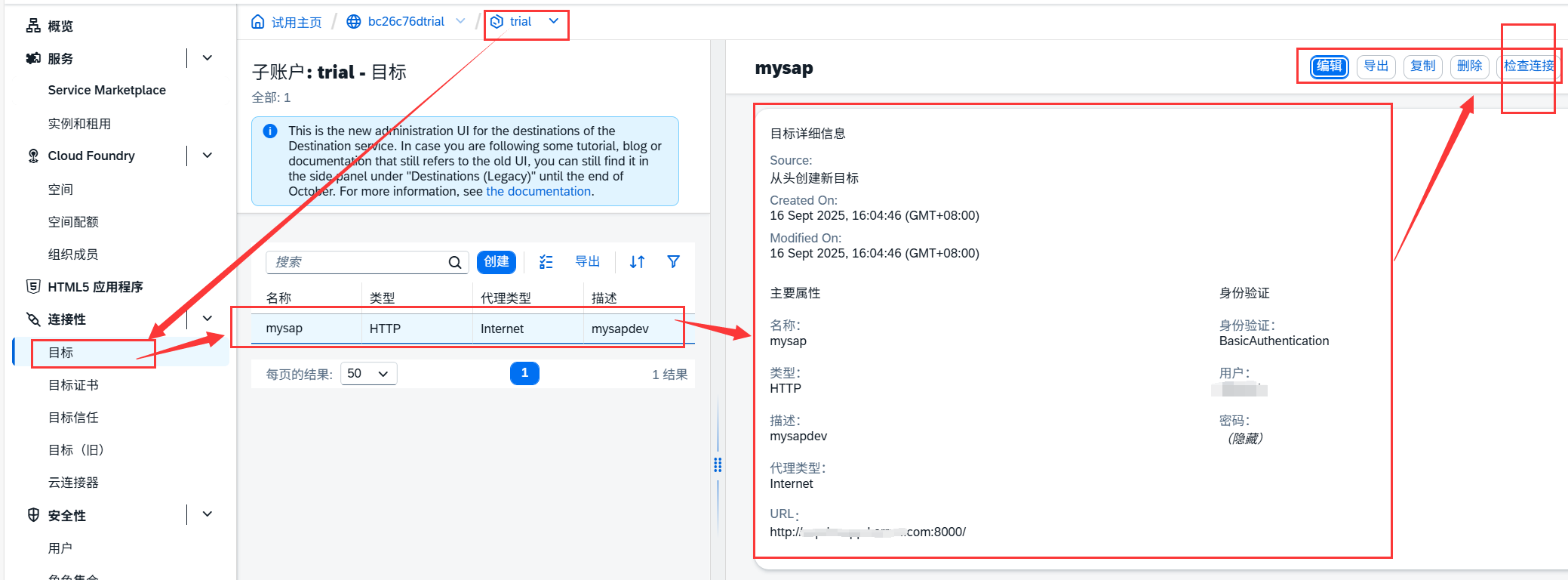1568x580 pixels.
Task: Open 实例和租用 in the sidebar
Action: coord(79,124)
